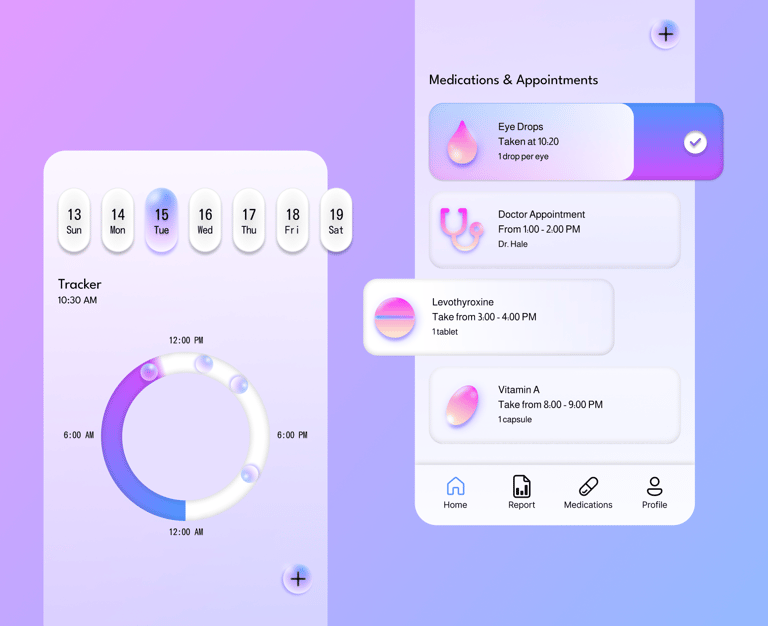Click the bubble marker on the purple ring arc
Image resolution: width=768 pixels, height=626 pixels.
pos(149,372)
